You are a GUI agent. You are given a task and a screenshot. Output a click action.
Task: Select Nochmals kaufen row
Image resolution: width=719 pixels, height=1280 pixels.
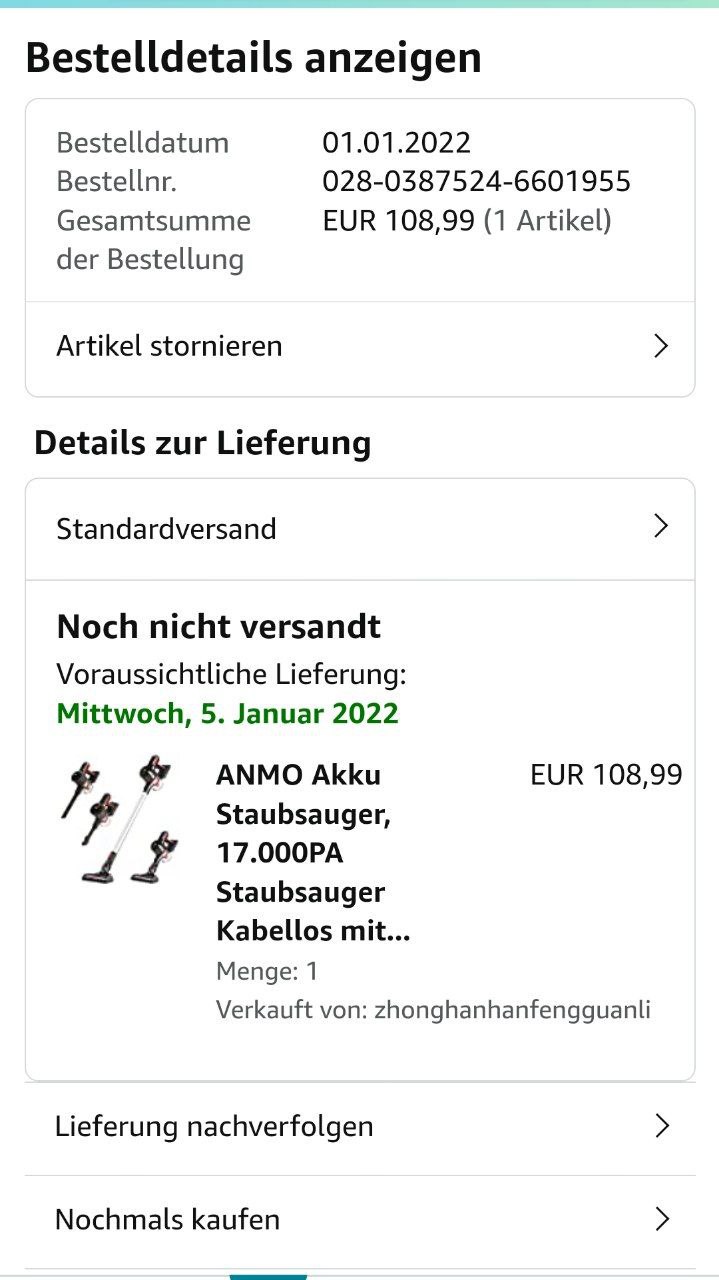click(168, 1219)
